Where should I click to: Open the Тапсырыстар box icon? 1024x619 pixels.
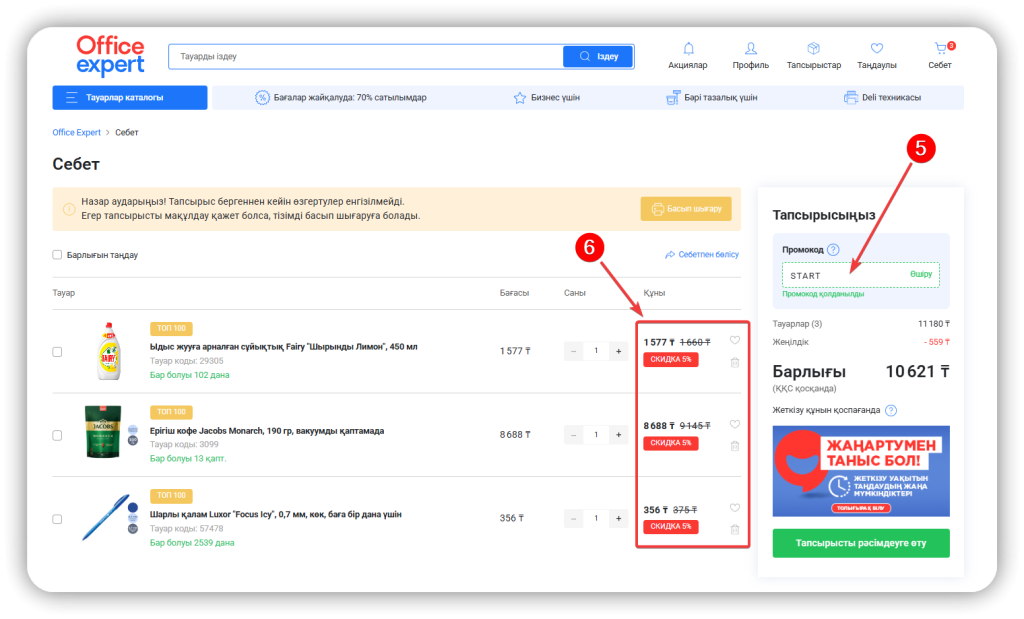[813, 49]
